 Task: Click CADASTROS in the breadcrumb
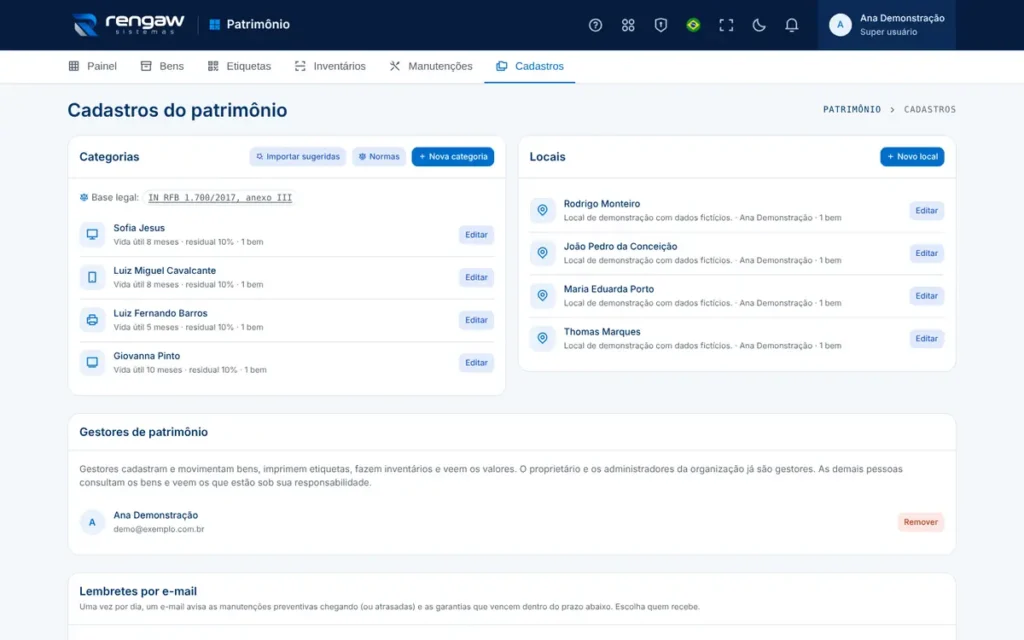click(929, 109)
